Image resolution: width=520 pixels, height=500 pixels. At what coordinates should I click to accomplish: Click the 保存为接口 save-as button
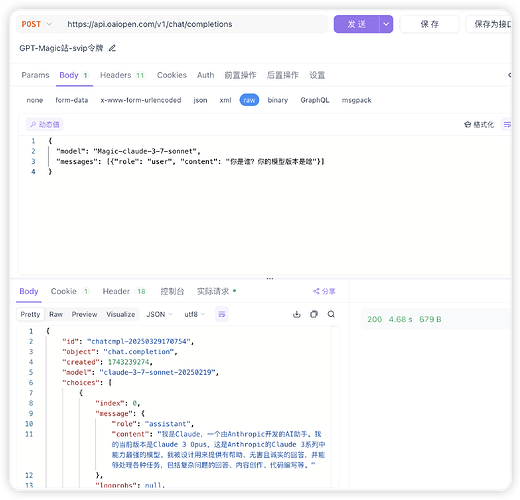[x=489, y=24]
